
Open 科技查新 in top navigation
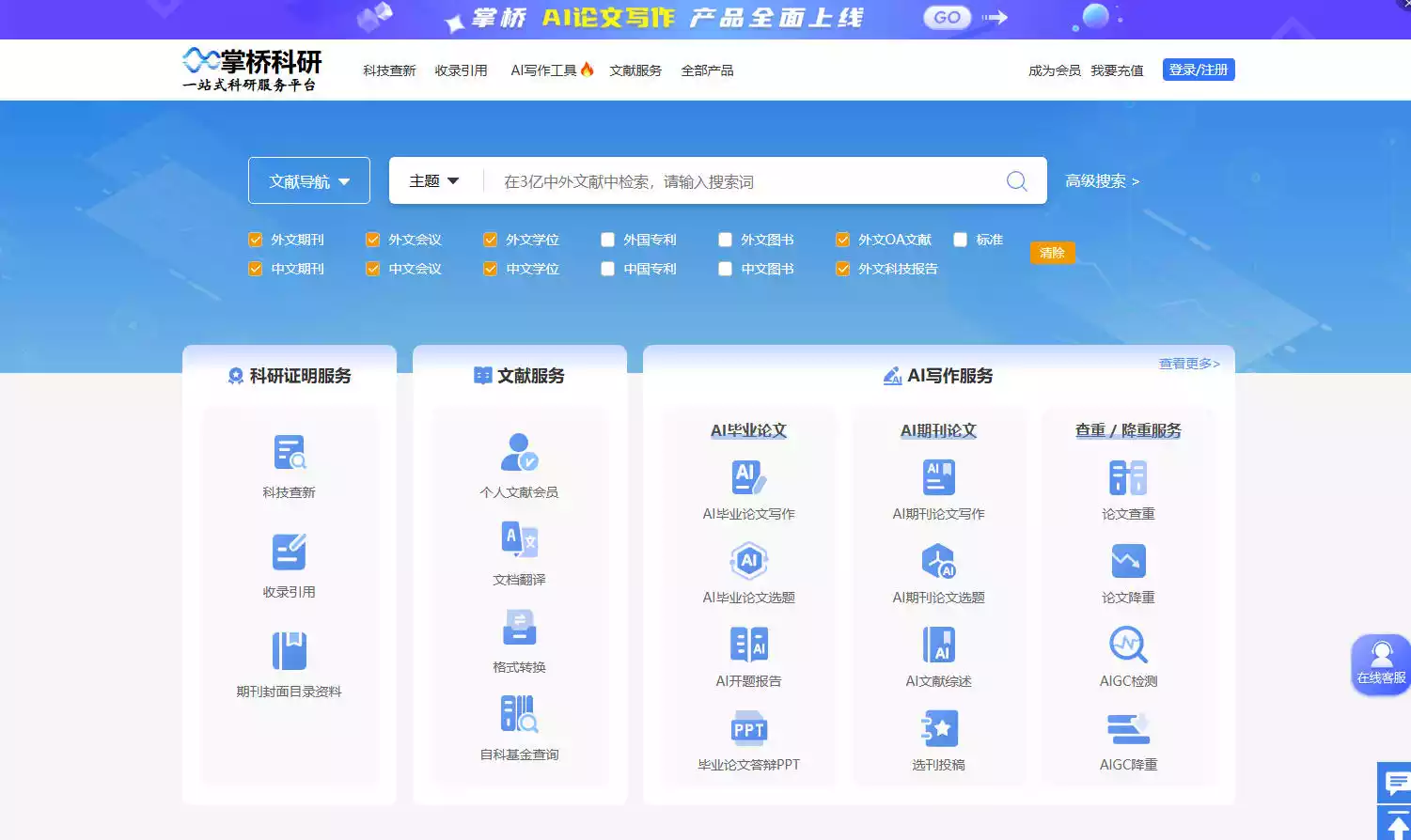[389, 70]
